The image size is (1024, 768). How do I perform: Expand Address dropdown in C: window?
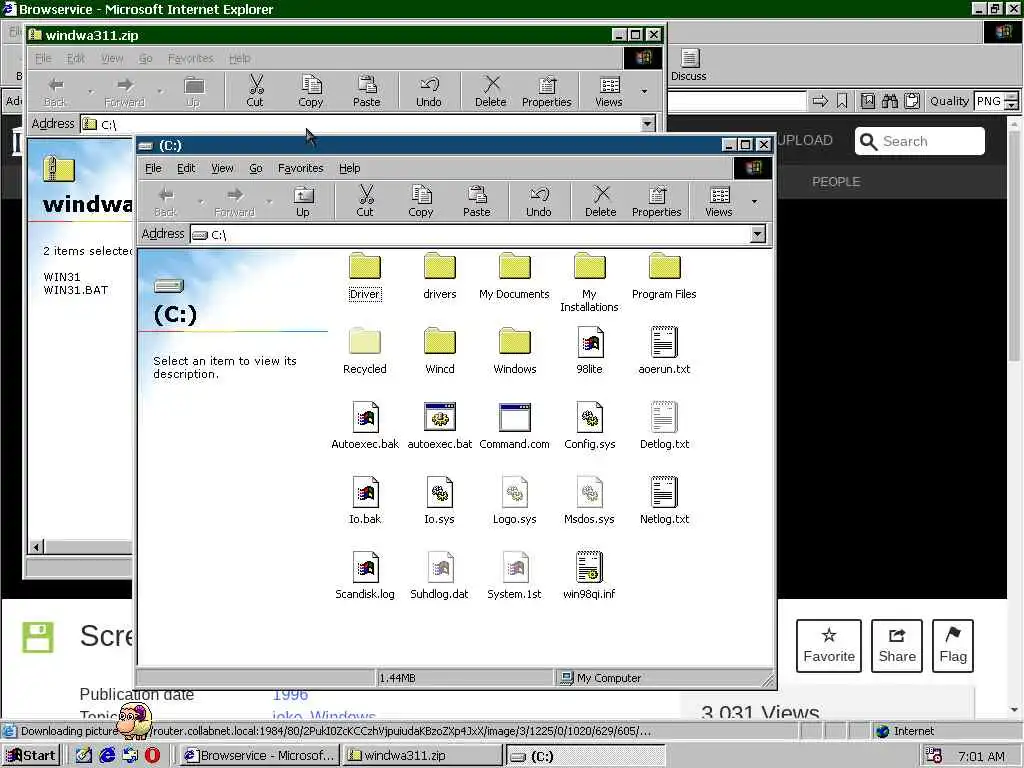click(x=758, y=234)
